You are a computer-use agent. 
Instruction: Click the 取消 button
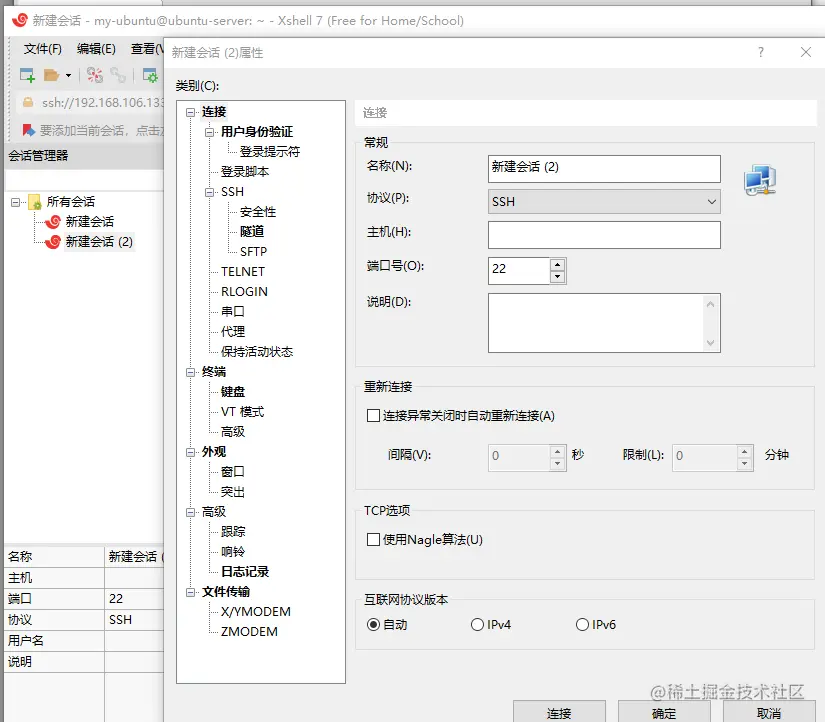pyautogui.click(x=769, y=713)
